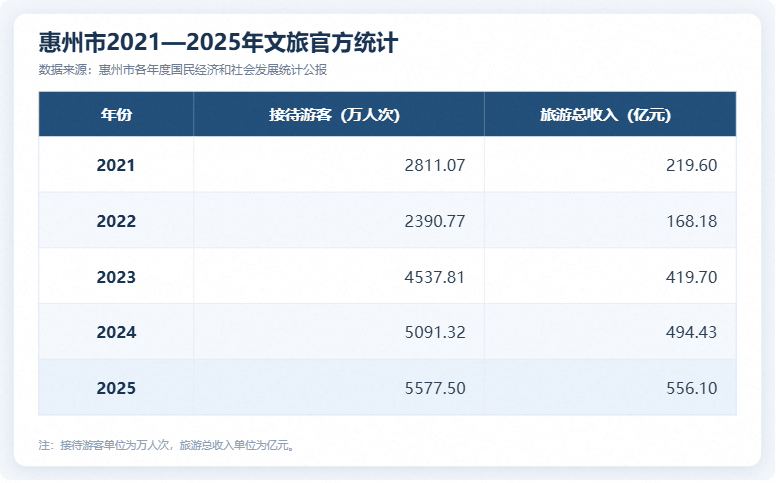Click visitor value 5577.50
The image size is (776, 483).
[435, 388]
